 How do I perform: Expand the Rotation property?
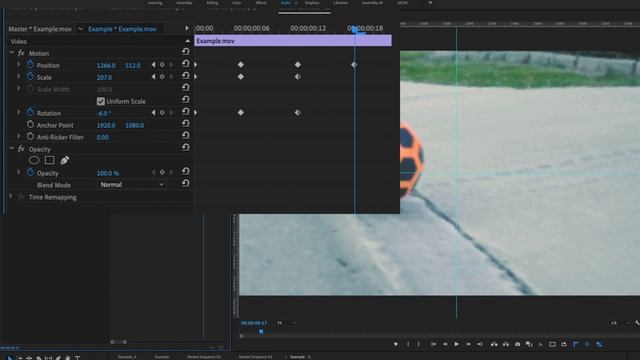[x=18, y=112]
